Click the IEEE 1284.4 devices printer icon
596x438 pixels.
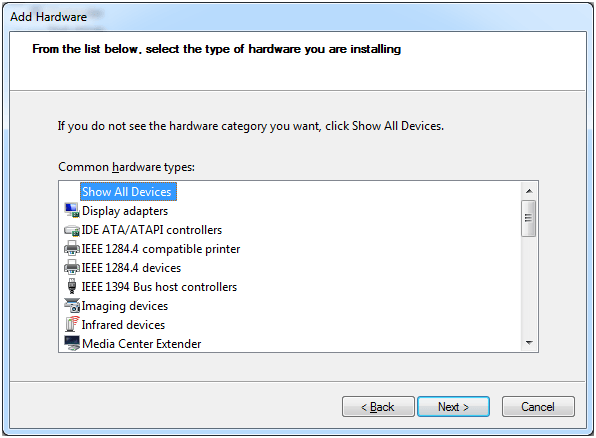coord(72,268)
